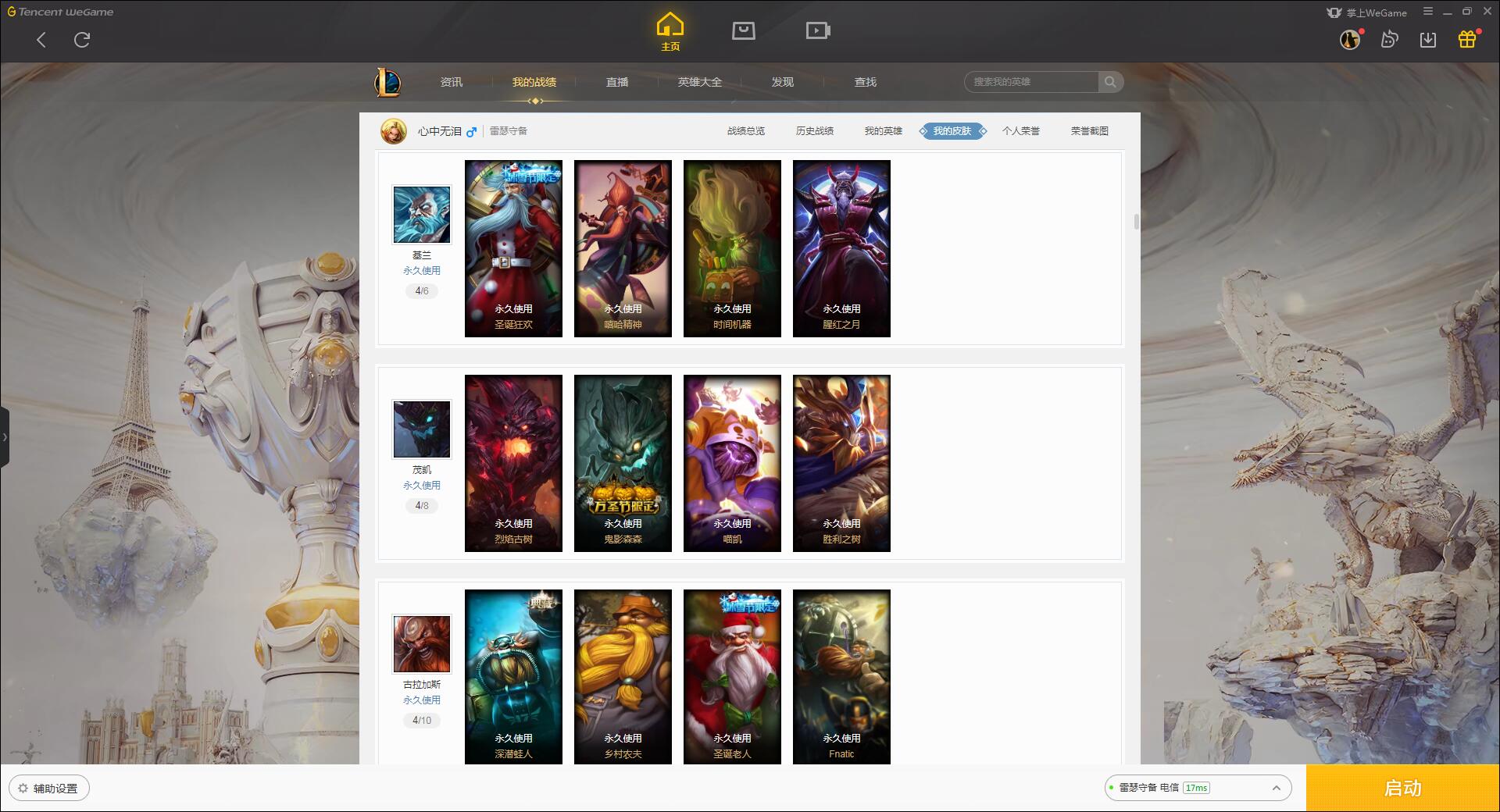
Task: Open the gift box icon
Action: (x=1467, y=39)
